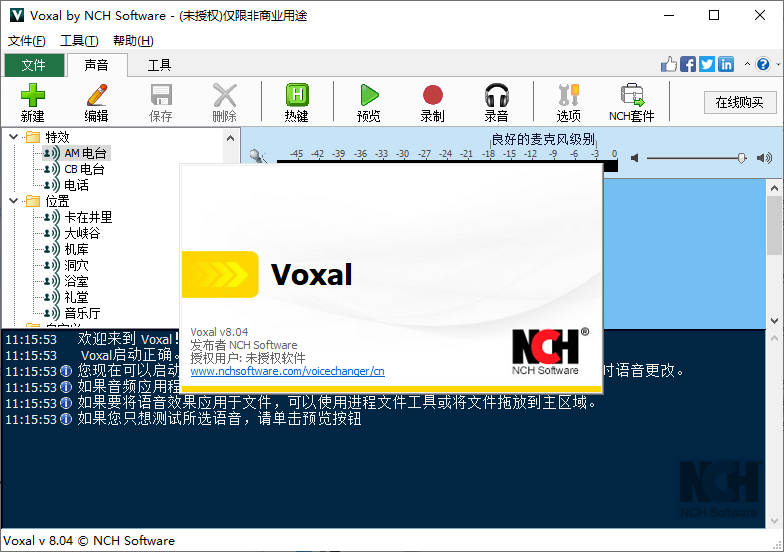
Task: Select the 位置 folder row
Action: point(48,200)
